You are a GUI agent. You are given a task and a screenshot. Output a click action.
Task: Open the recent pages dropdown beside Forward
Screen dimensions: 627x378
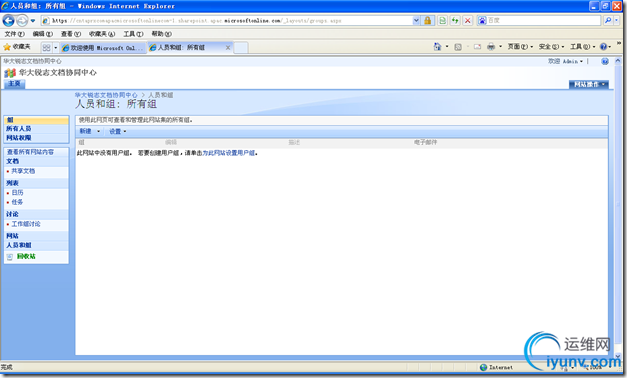[33, 20]
